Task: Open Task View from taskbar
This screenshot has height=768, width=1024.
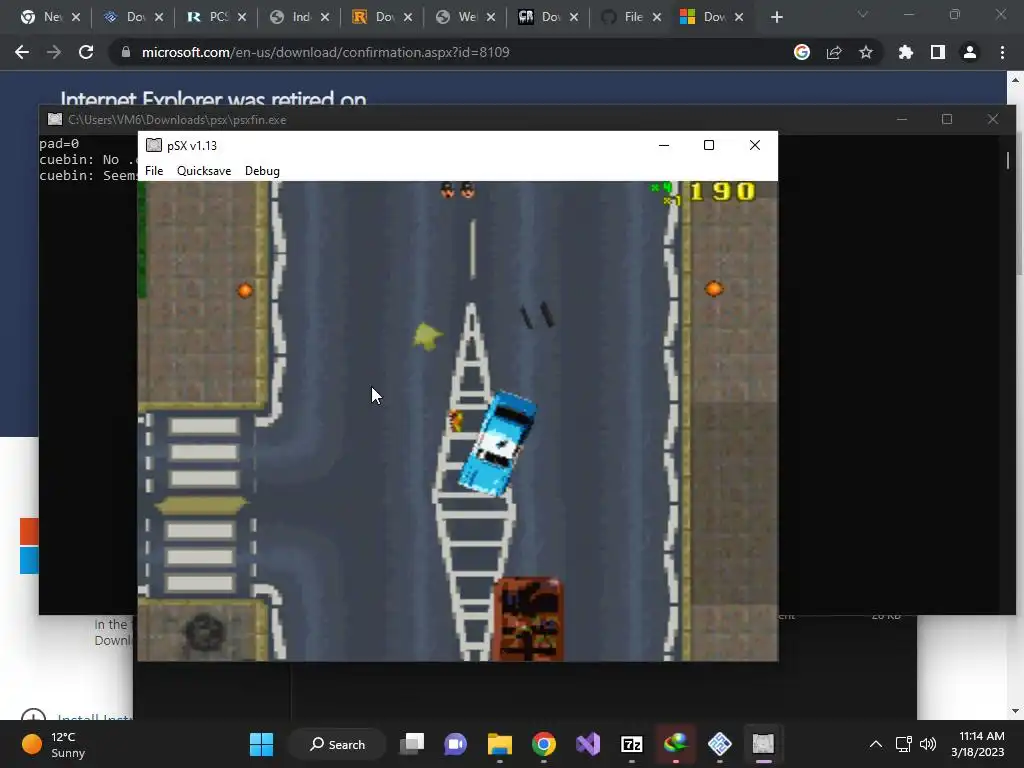Action: (412, 744)
